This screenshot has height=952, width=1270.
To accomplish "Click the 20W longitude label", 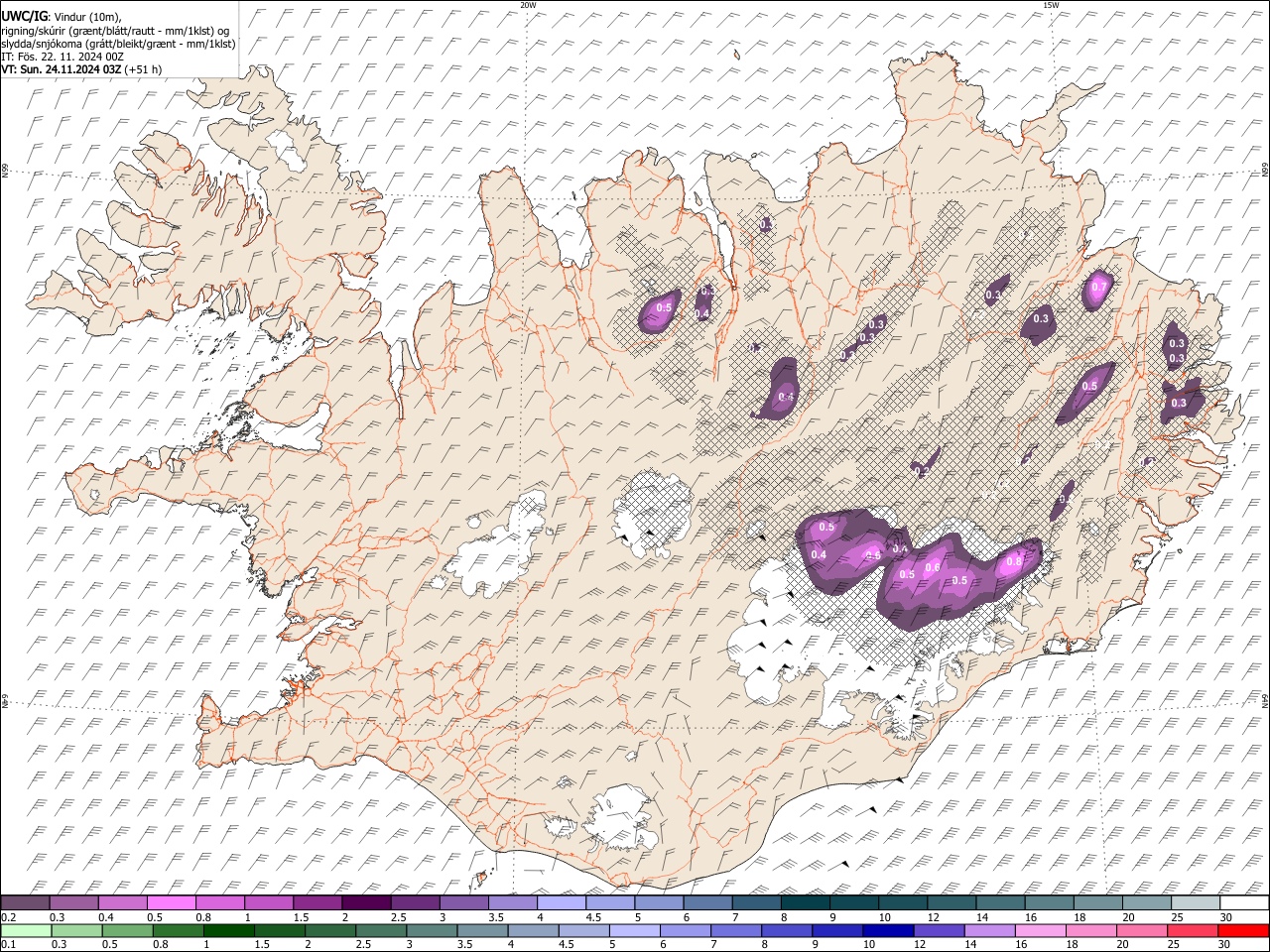I will 528,5.
